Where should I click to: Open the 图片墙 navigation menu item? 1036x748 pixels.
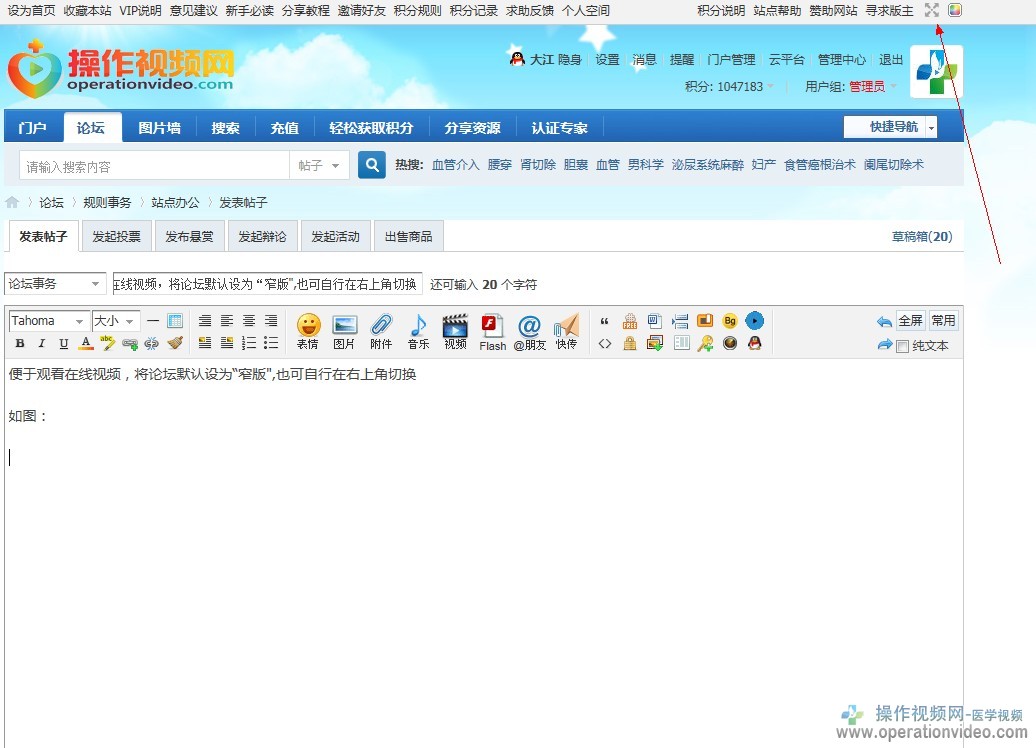click(159, 128)
